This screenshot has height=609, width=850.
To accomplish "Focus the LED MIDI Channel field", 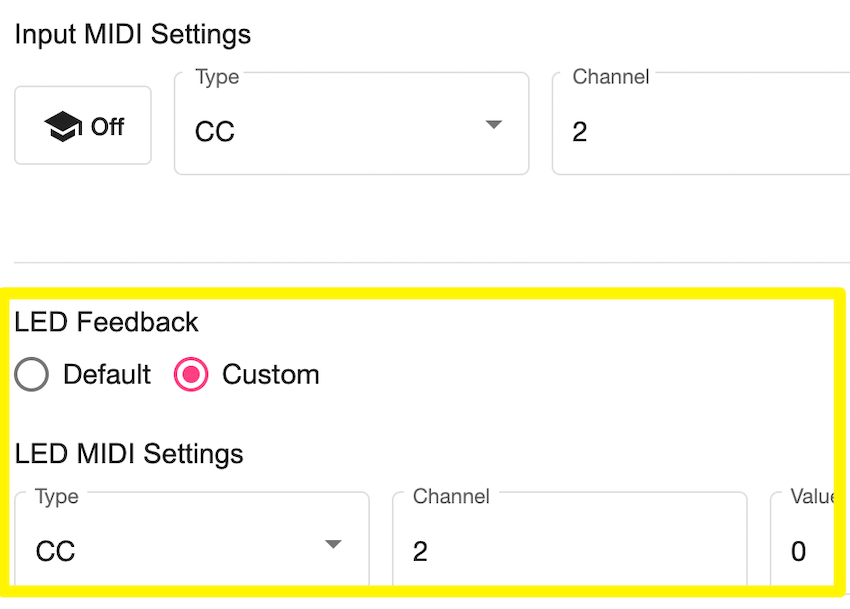I will pos(568,550).
